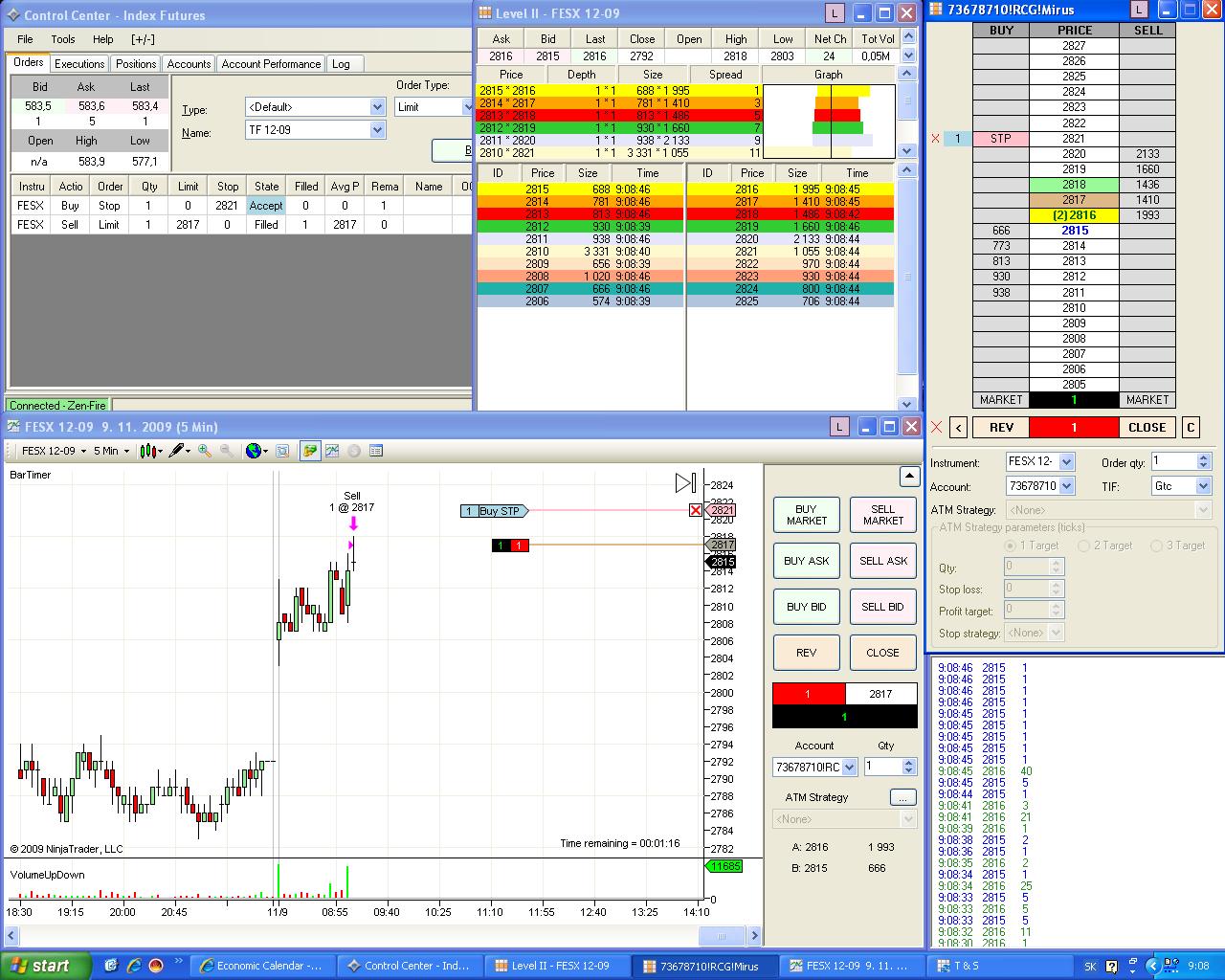Click the Chart Trader Qty input field
The height and width of the screenshot is (980, 1225).
click(x=881, y=767)
